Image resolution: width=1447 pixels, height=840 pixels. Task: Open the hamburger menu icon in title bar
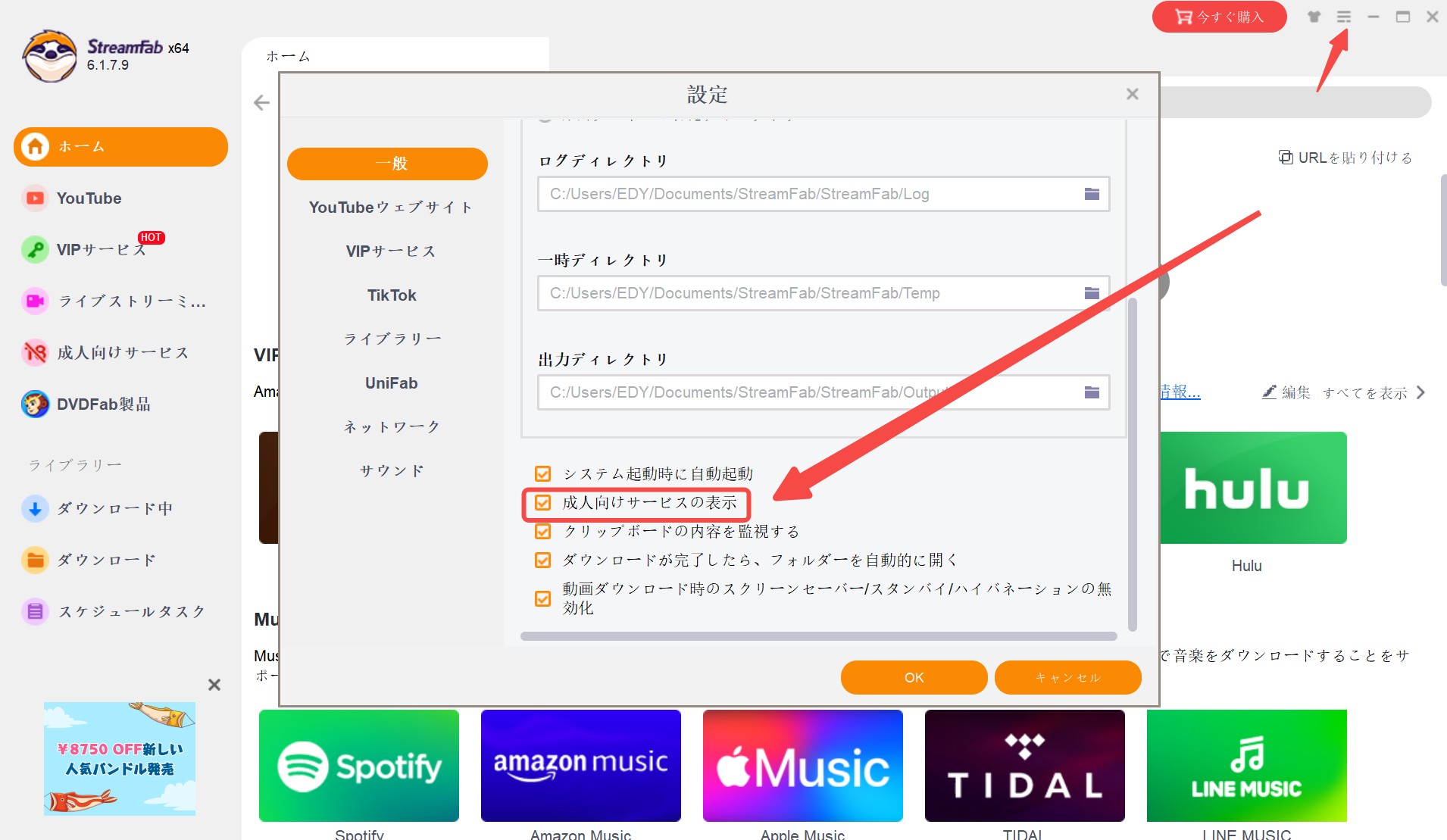[1344, 17]
